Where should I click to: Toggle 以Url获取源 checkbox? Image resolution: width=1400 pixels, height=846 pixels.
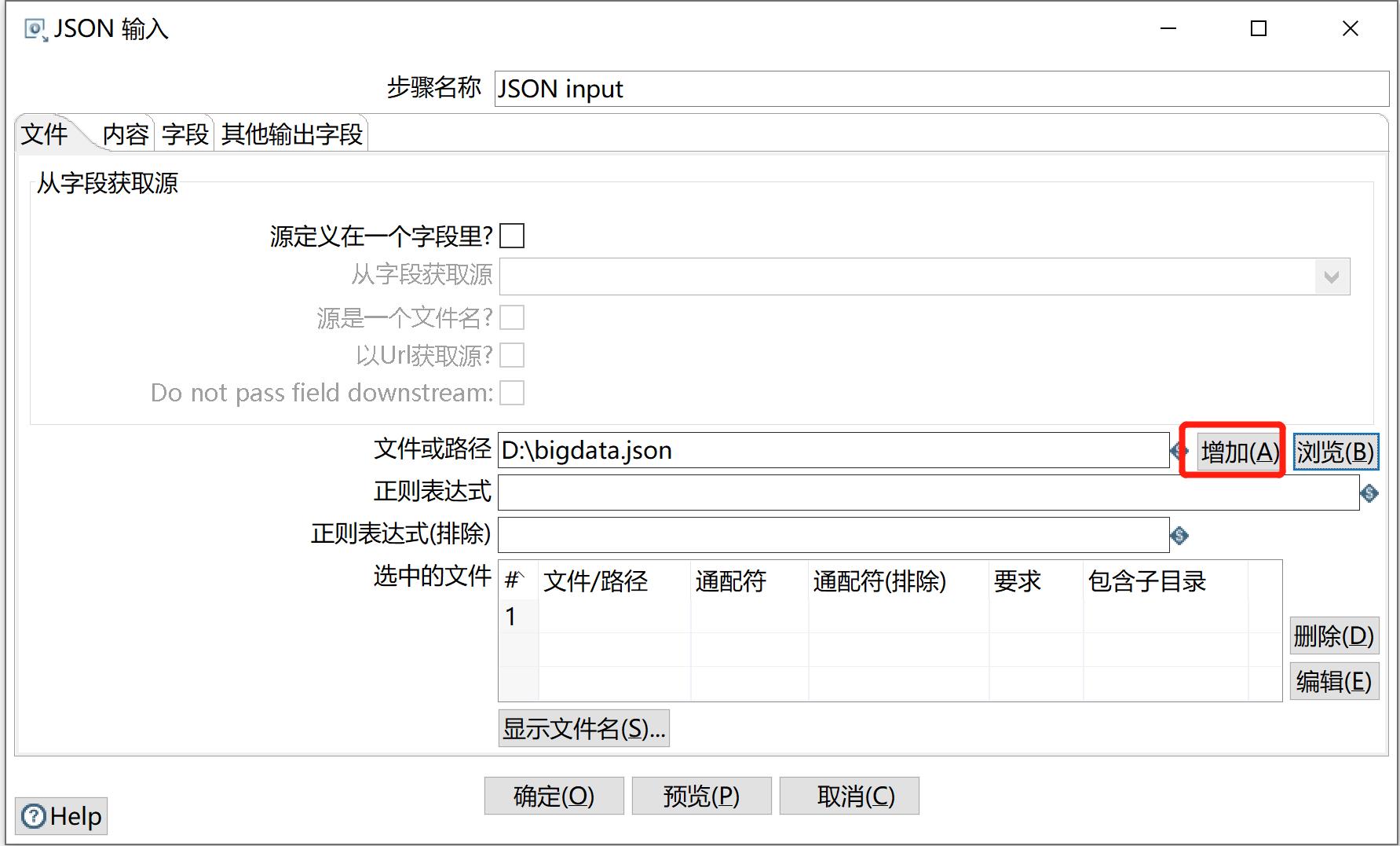(512, 355)
